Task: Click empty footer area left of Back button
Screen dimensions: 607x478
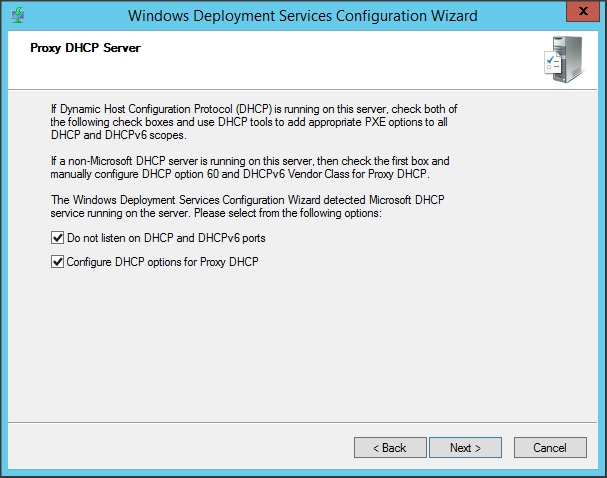Action: point(180,447)
